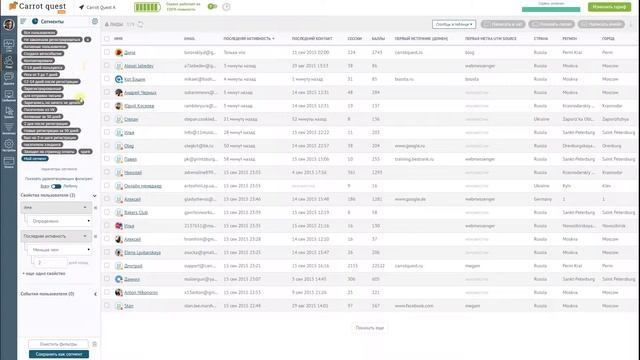The image size is (640, 360).
Task: Check the box for Alexei lebedev
Action: click(107, 65)
